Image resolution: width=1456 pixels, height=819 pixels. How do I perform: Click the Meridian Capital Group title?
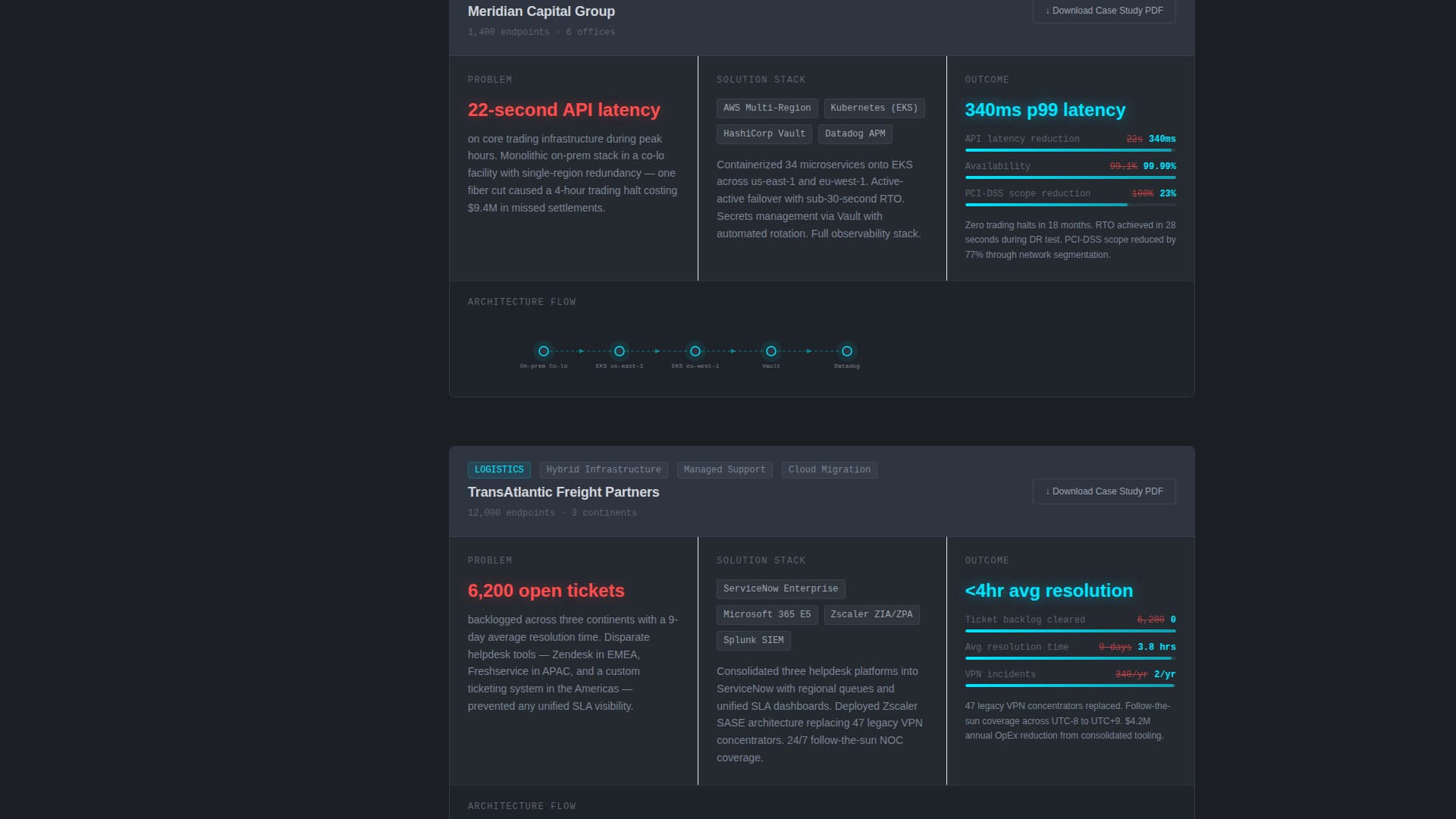pyautogui.click(x=541, y=11)
